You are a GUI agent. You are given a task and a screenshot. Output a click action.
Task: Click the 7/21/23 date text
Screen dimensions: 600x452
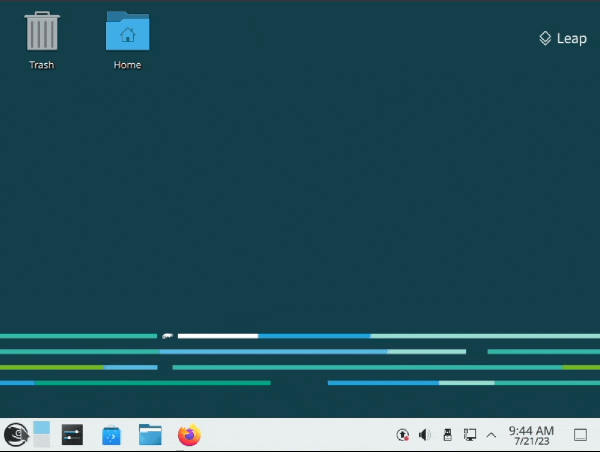[531, 441]
